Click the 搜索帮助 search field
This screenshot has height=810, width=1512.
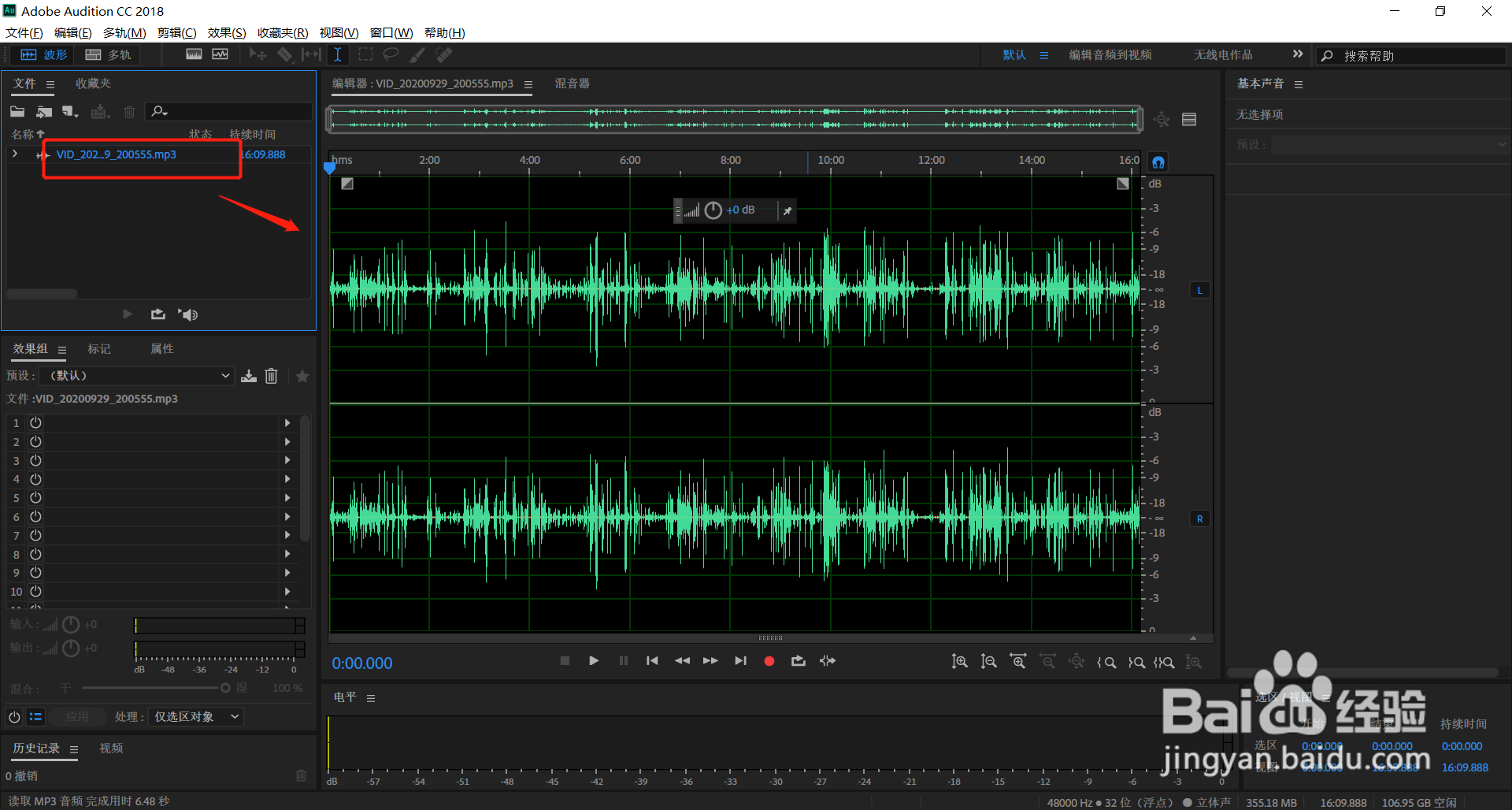click(x=1412, y=56)
